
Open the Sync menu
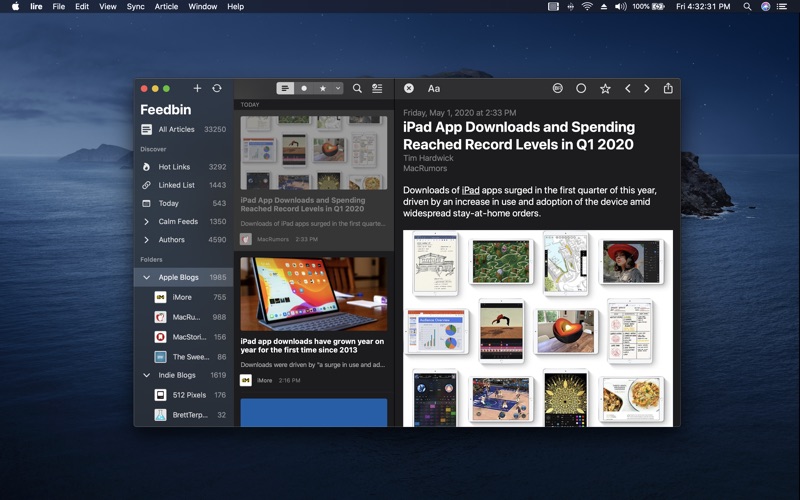click(135, 6)
